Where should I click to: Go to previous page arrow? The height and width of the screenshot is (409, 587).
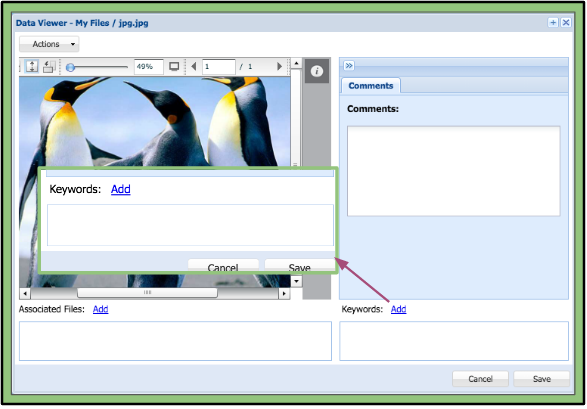point(194,67)
